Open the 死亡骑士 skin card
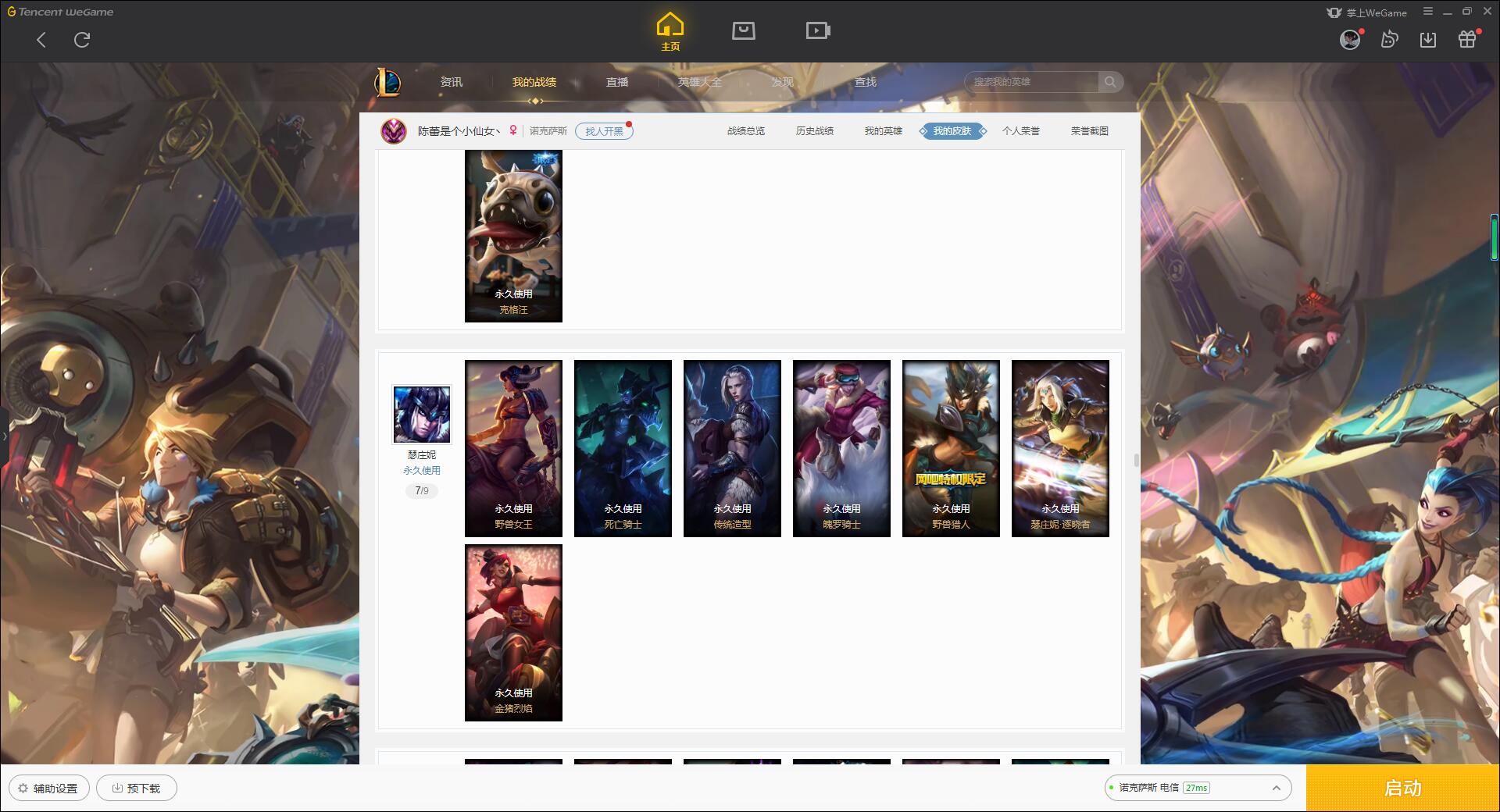 [x=623, y=448]
